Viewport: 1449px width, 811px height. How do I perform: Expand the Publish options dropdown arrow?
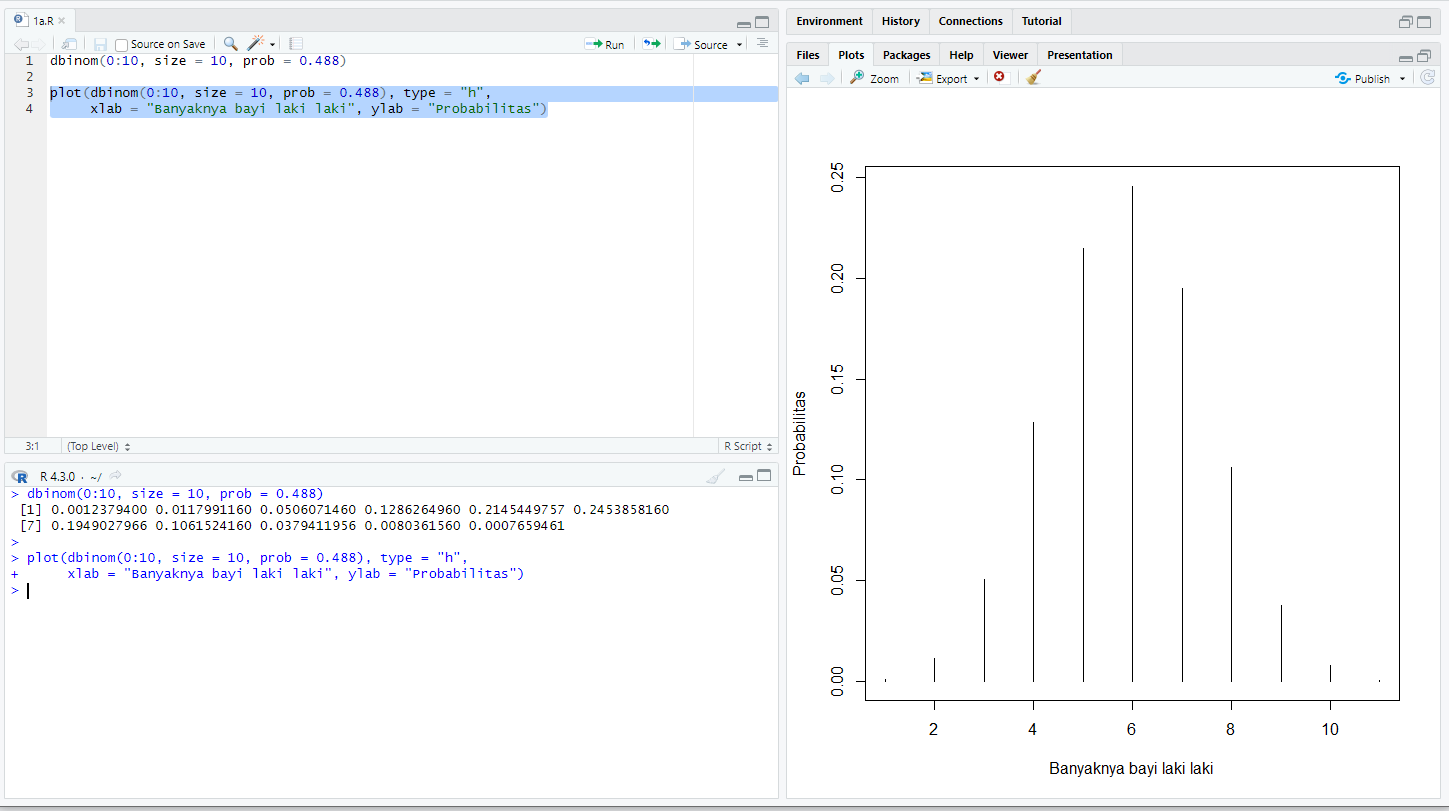pos(1402,79)
